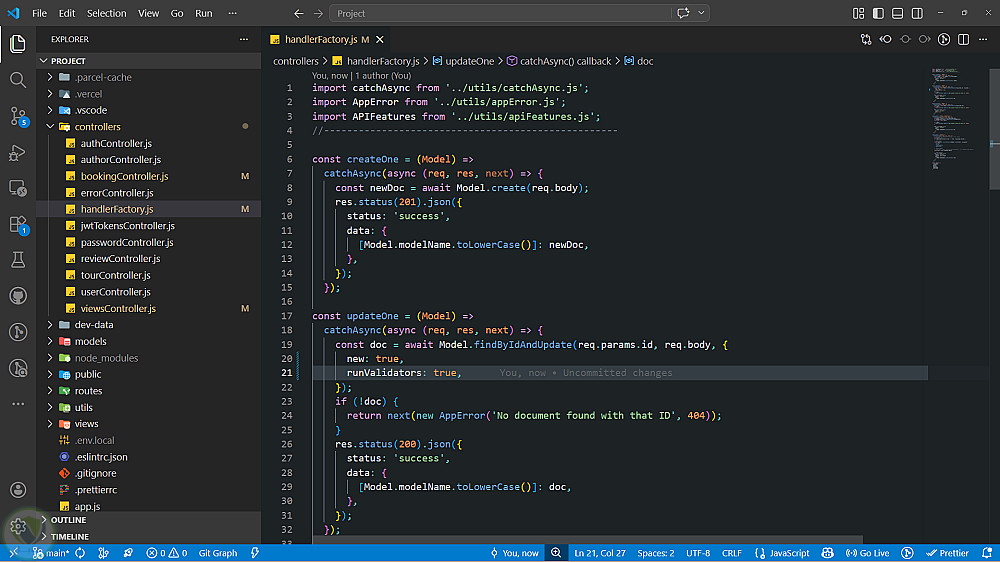Image resolution: width=1000 pixels, height=562 pixels.
Task: Open tourController.js in explorer
Action: tap(115, 275)
